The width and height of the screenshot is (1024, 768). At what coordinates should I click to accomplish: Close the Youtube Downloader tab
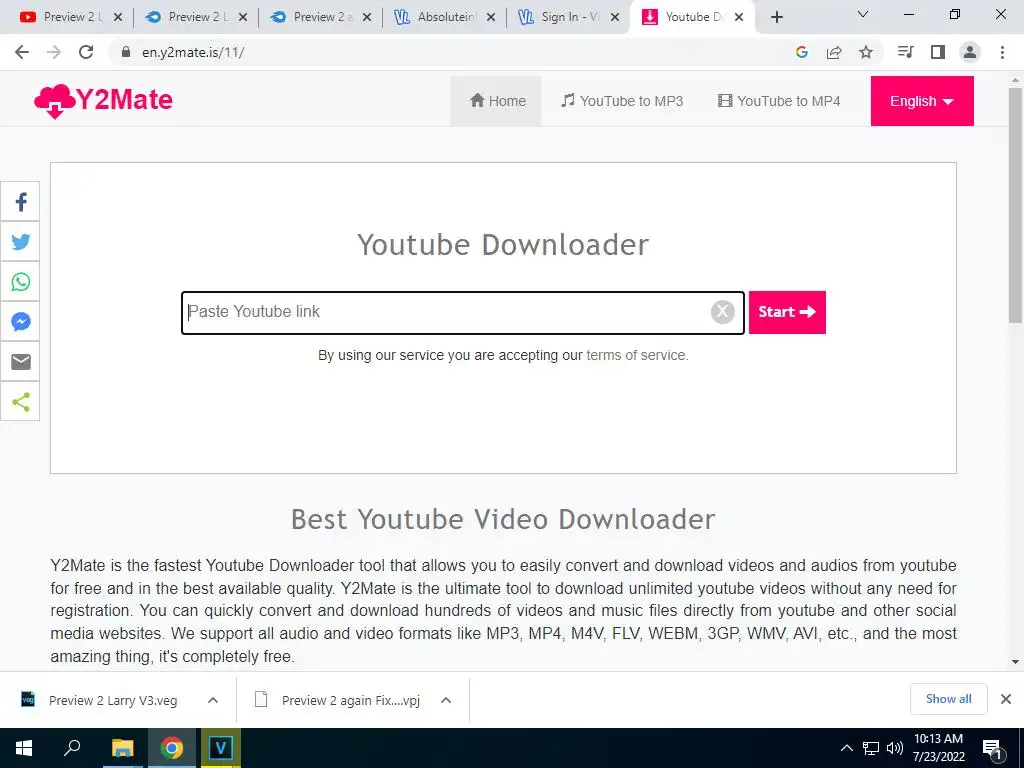[739, 18]
